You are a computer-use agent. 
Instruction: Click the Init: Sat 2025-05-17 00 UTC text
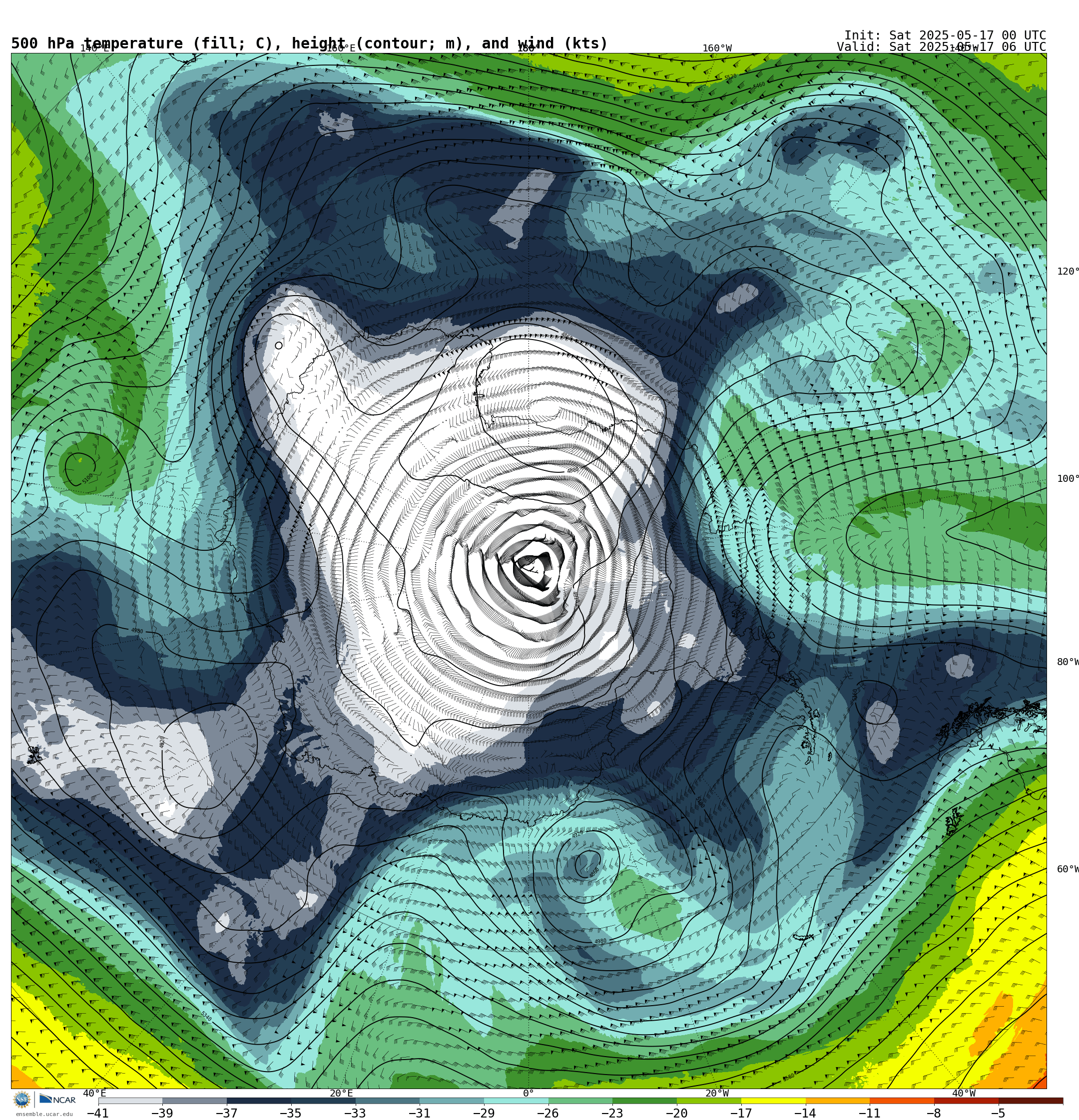pyautogui.click(x=945, y=35)
